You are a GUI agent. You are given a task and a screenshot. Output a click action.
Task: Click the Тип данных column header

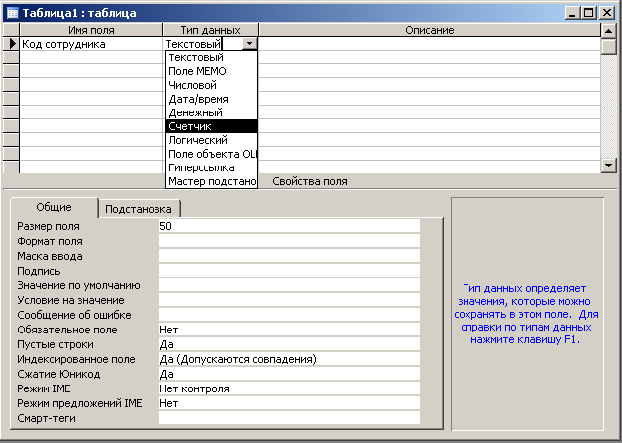(x=211, y=30)
